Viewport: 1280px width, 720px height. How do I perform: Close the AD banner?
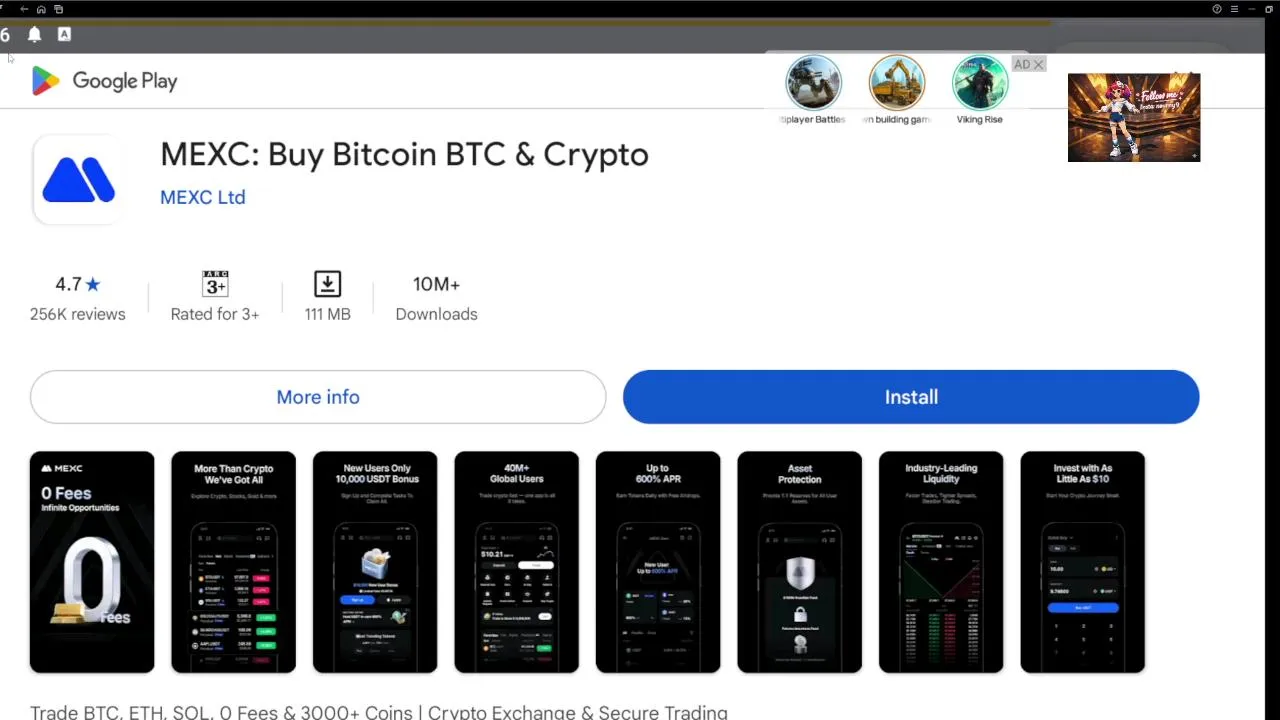pos(1038,64)
